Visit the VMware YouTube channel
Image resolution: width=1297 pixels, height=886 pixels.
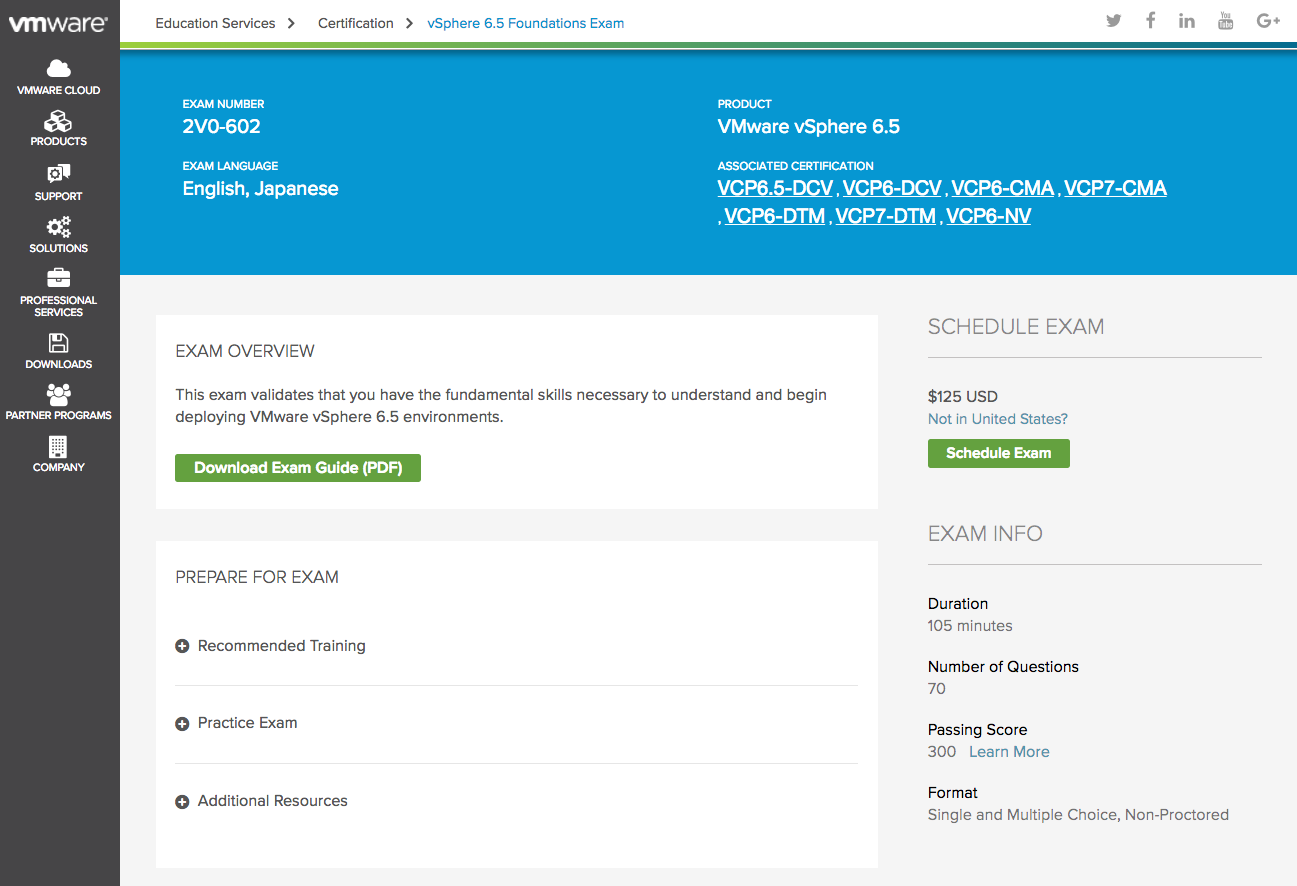click(x=1225, y=21)
